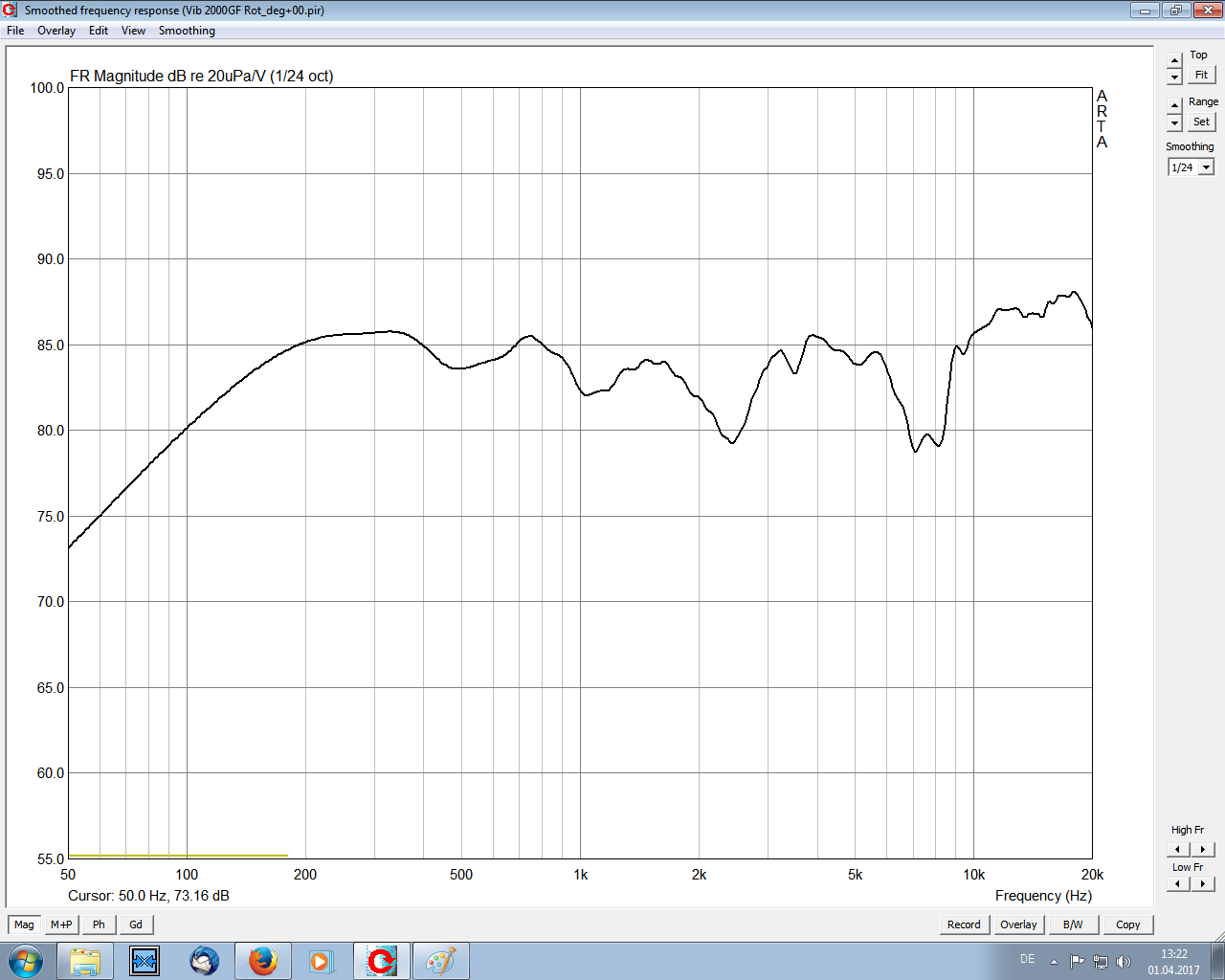Toggle B/W black and white display

[x=1073, y=924]
